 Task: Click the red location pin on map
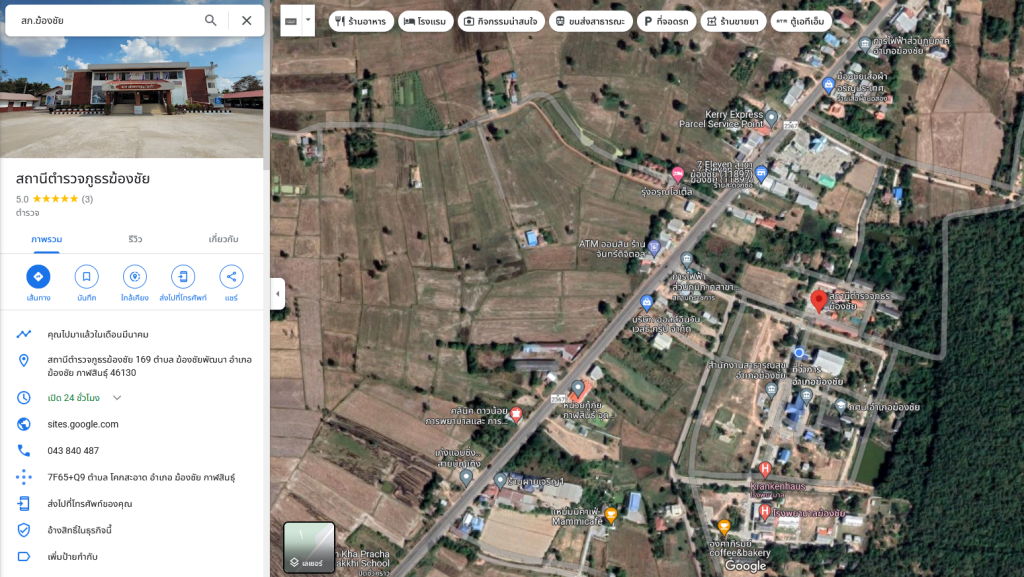tap(818, 301)
